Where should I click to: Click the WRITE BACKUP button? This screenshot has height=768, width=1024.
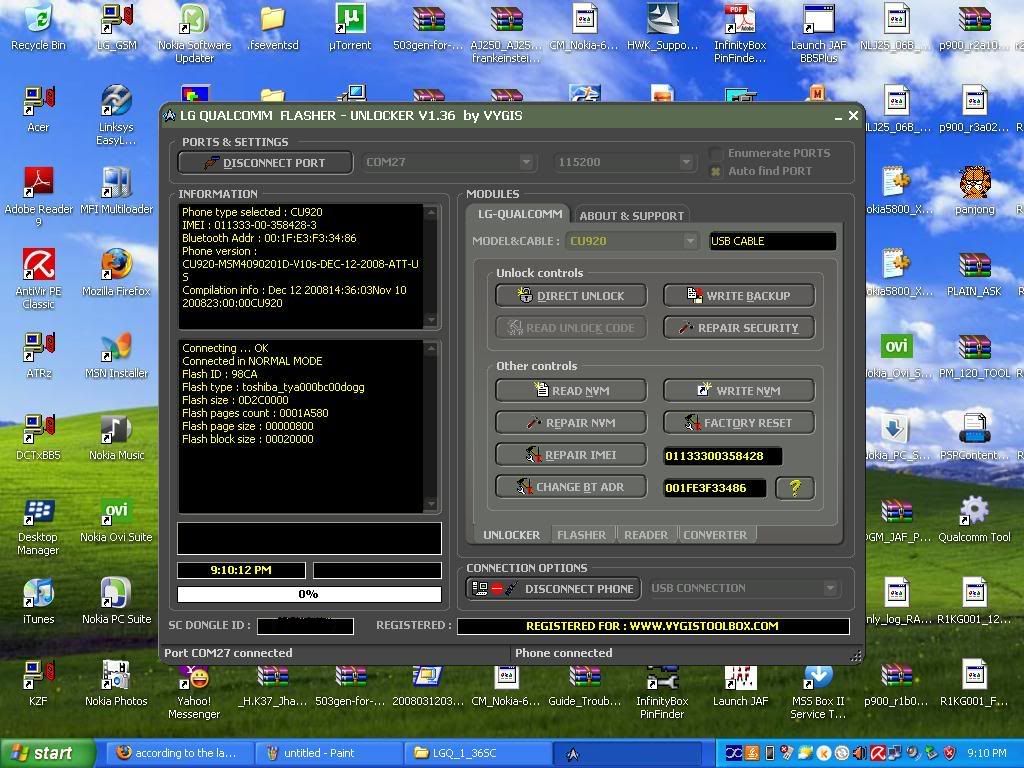[739, 296]
